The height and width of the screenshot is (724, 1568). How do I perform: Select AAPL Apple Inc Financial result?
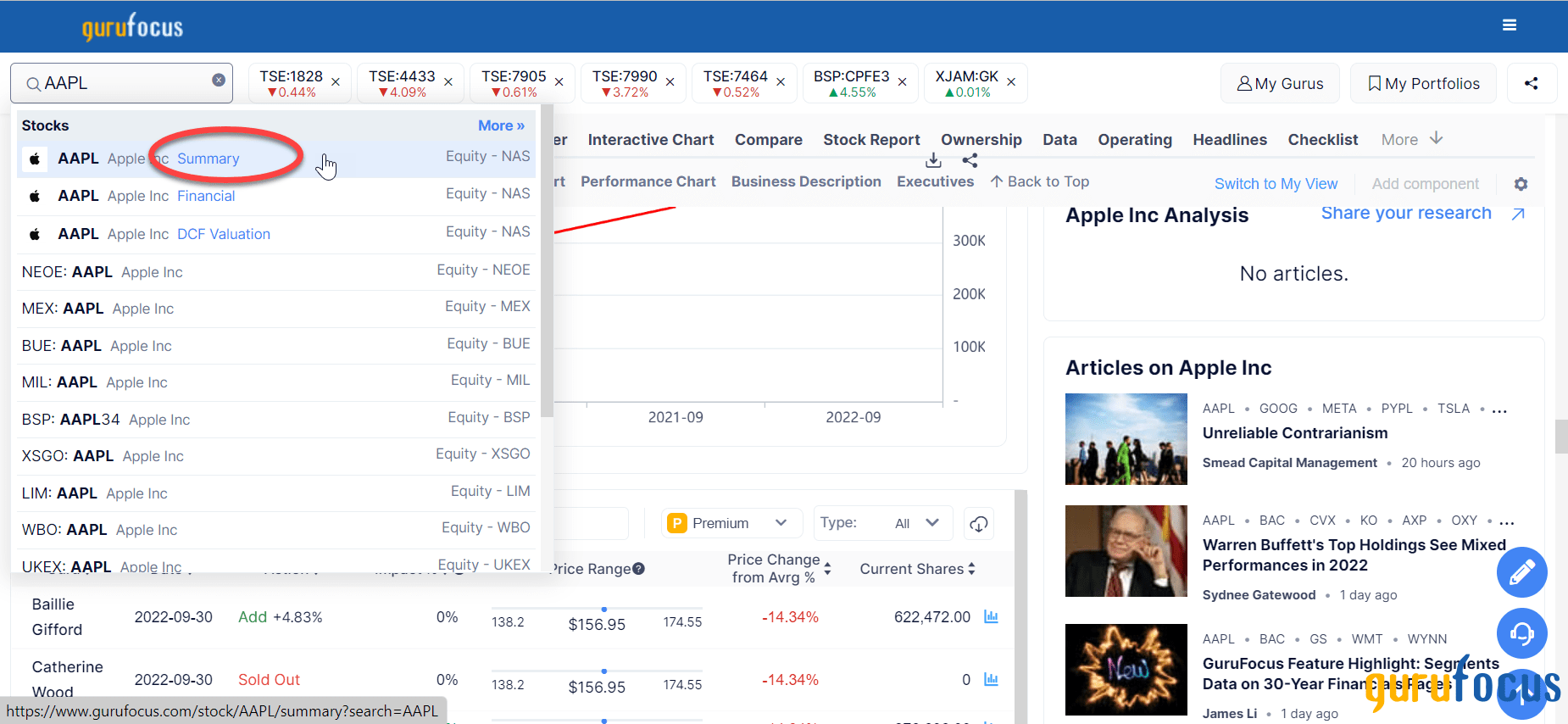(276, 196)
